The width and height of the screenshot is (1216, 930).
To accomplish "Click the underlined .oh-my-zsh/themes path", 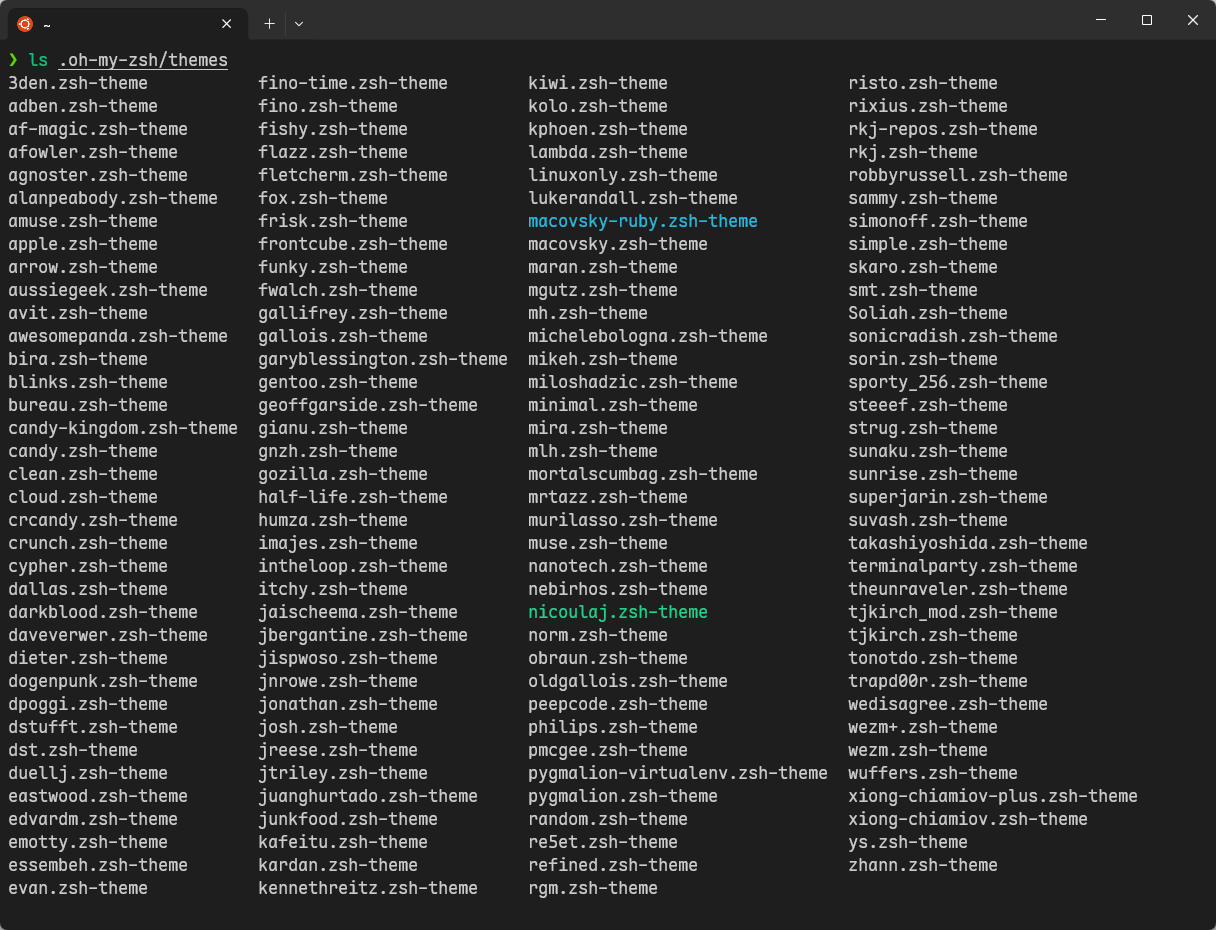I will coord(142,60).
